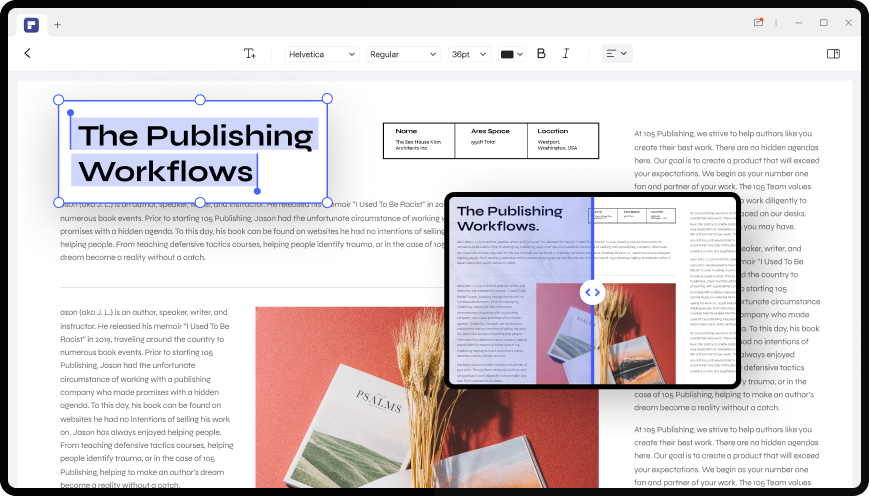Open the Helvetica font family dropdown
This screenshot has height=496, width=869.
point(322,54)
